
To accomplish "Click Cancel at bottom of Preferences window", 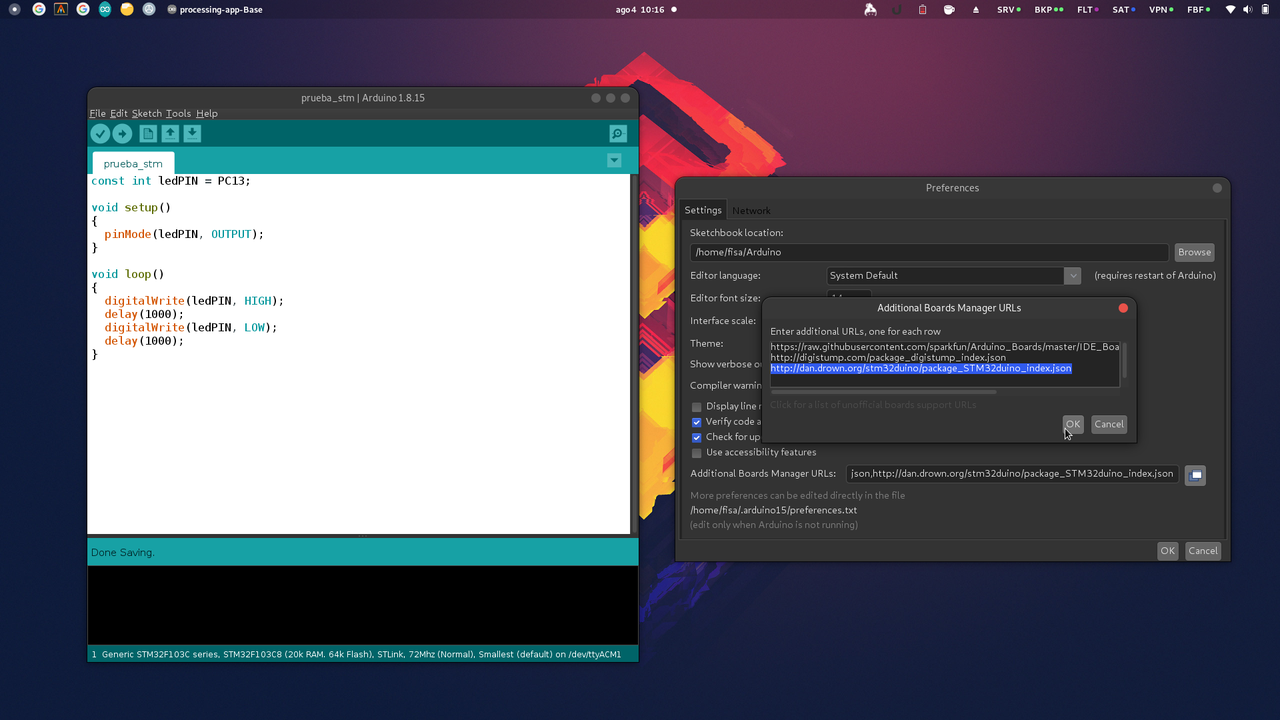I will (x=1203, y=551).
